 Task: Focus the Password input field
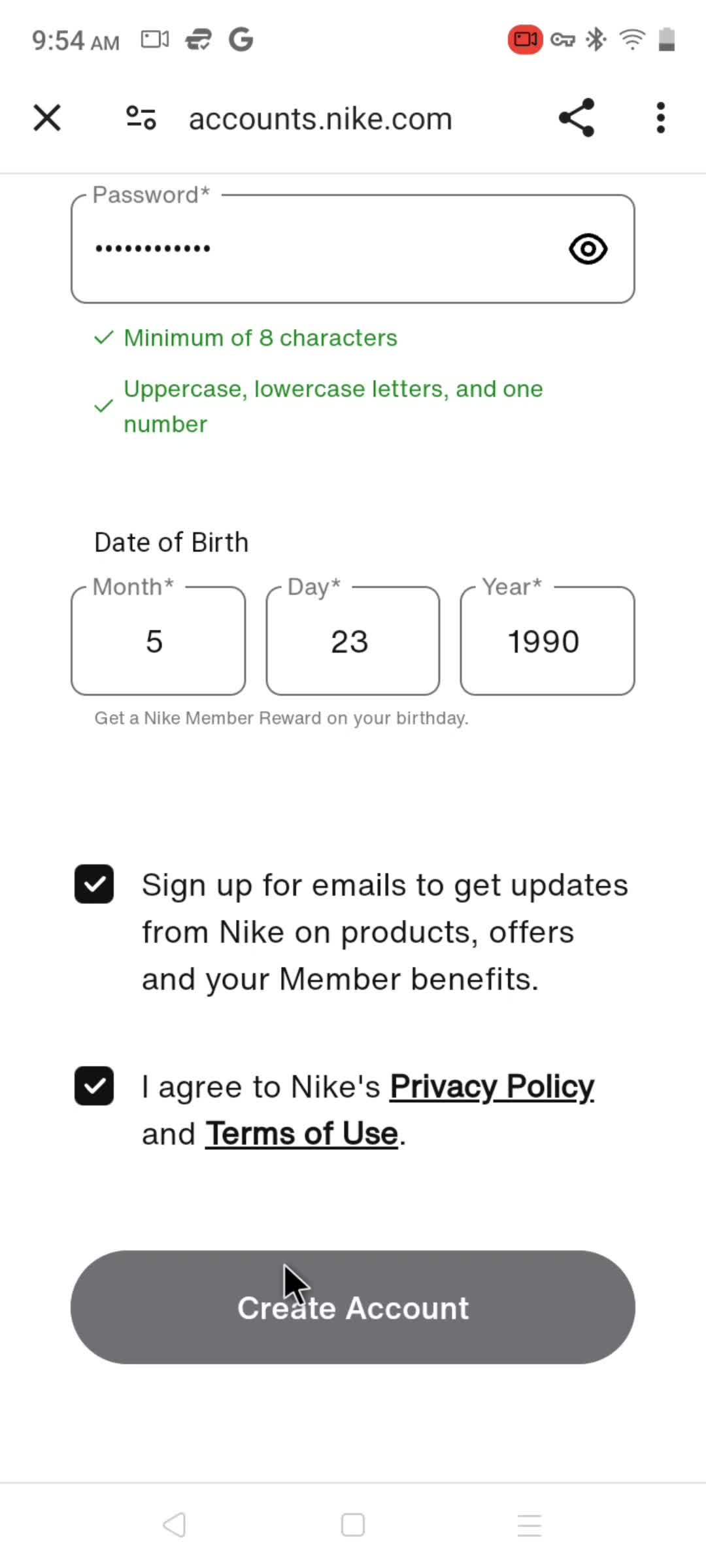tap(353, 249)
